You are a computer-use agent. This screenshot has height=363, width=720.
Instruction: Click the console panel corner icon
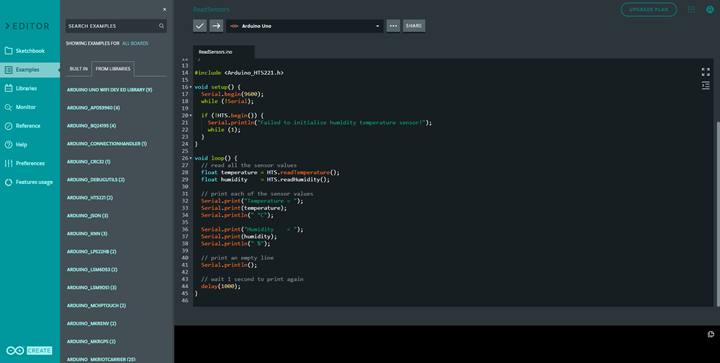[710, 334]
